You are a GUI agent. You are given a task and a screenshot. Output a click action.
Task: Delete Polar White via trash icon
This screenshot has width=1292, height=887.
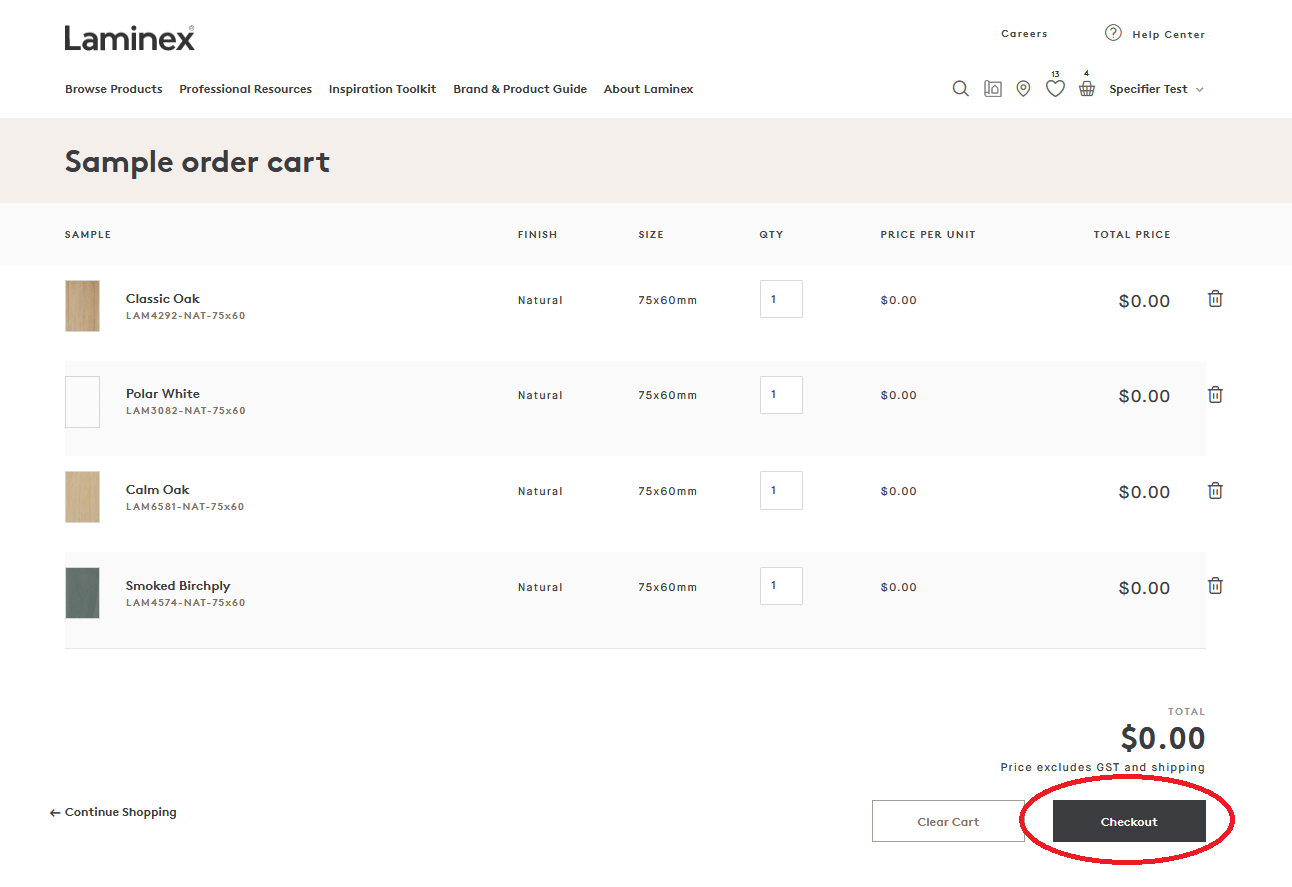[x=1215, y=394]
